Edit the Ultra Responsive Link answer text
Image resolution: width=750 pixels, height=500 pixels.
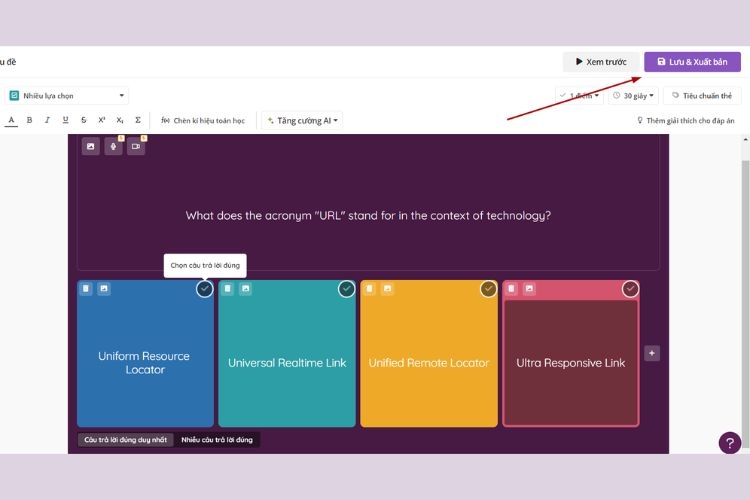click(571, 363)
